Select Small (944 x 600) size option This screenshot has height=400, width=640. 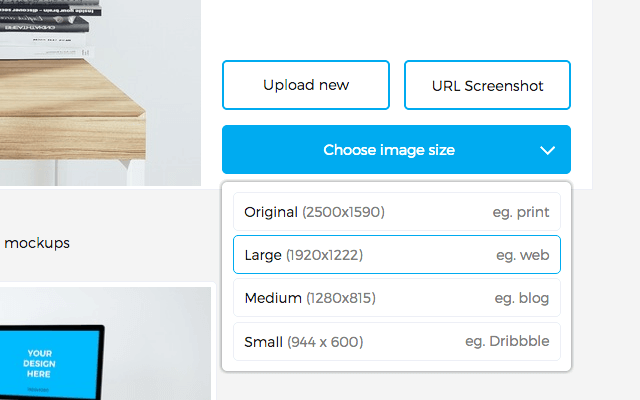tap(397, 342)
